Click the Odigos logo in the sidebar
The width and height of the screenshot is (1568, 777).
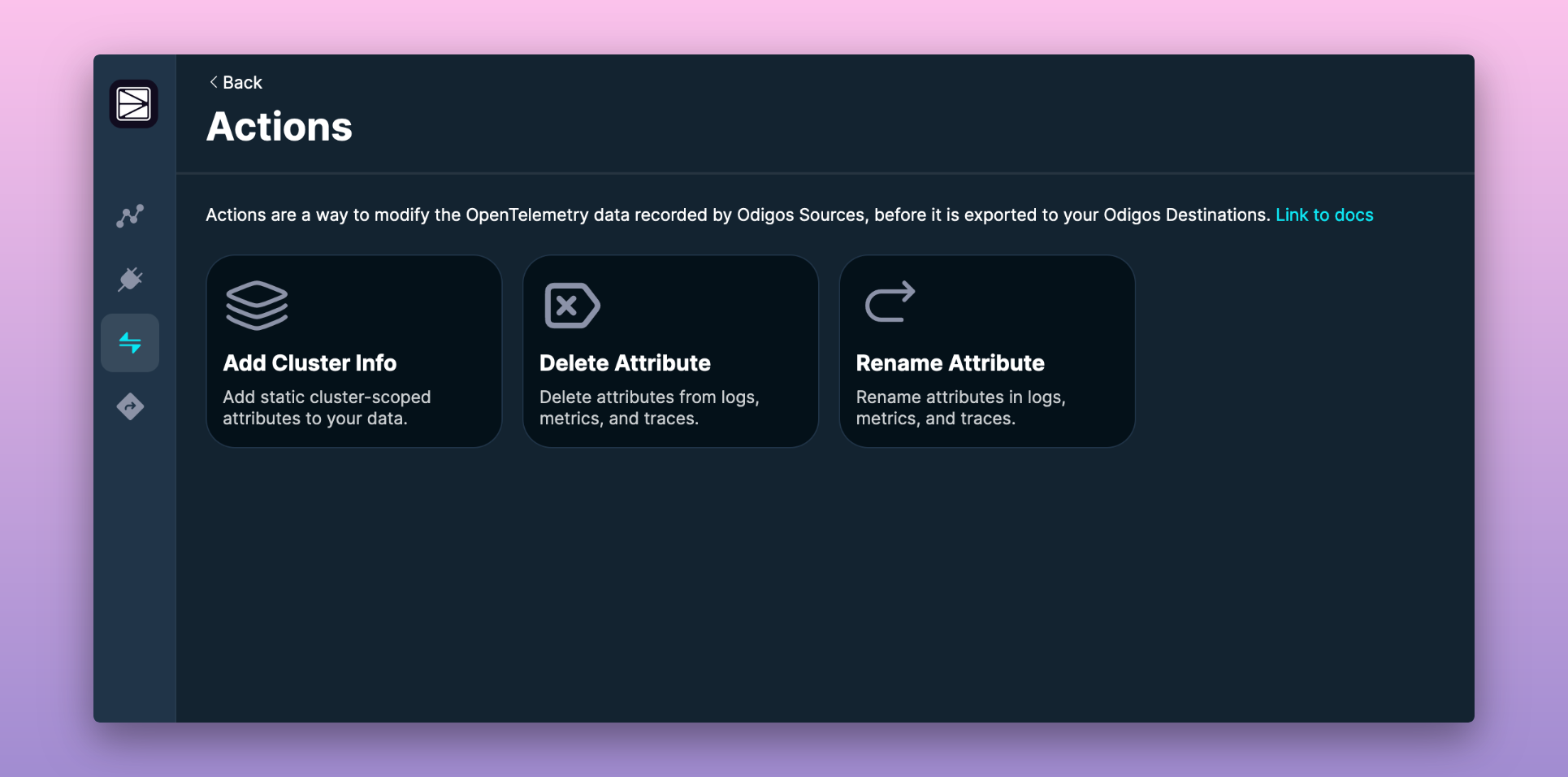click(x=132, y=104)
